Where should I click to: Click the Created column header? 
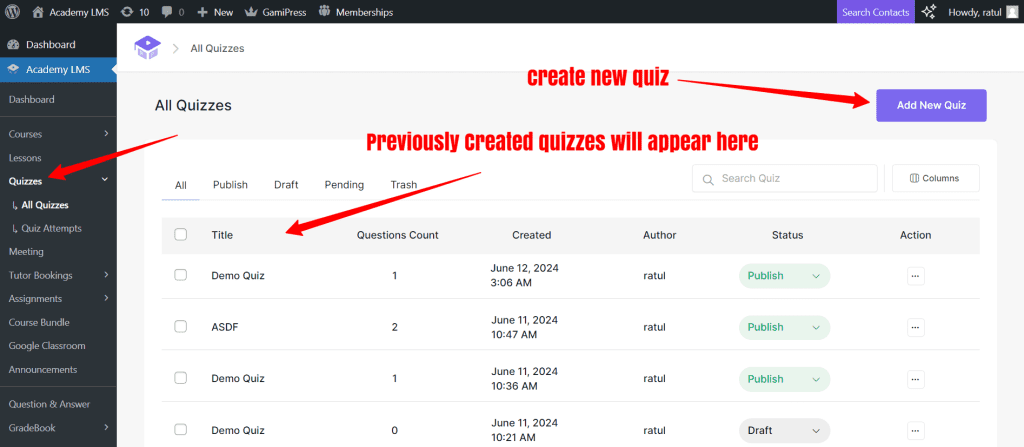coord(532,235)
